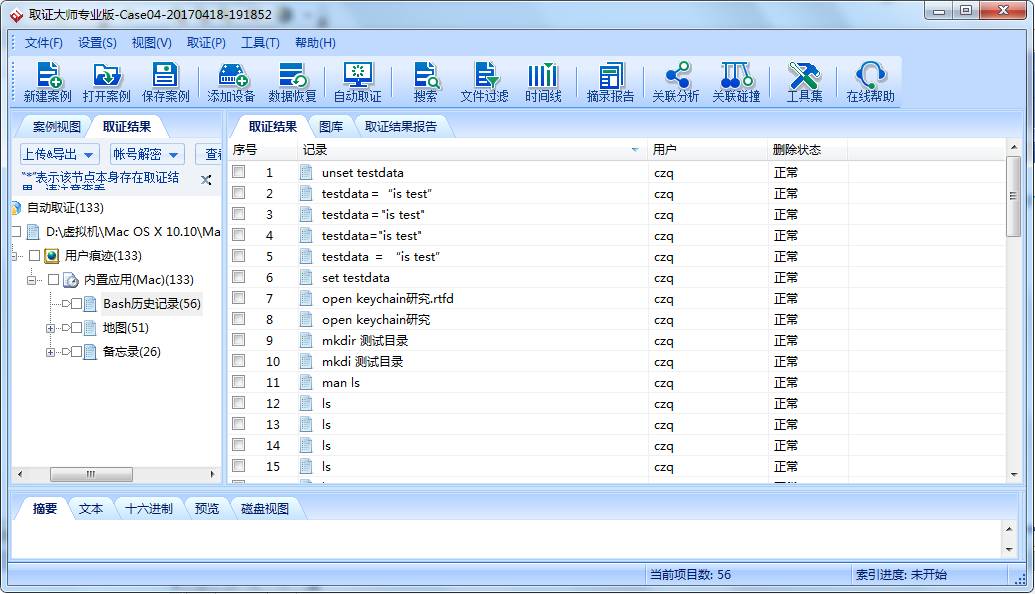Start 自动取证 from the toolbar
Screen dimensions: 1035x594
point(357,76)
